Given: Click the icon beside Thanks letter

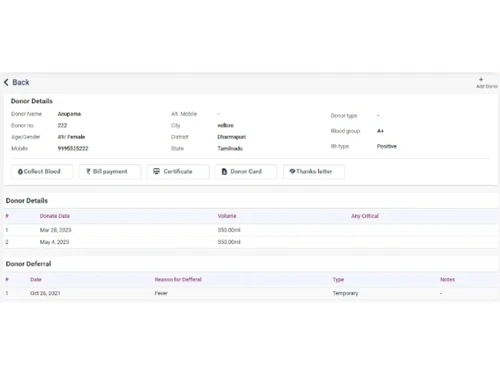Looking at the screenshot, I should point(292,171).
